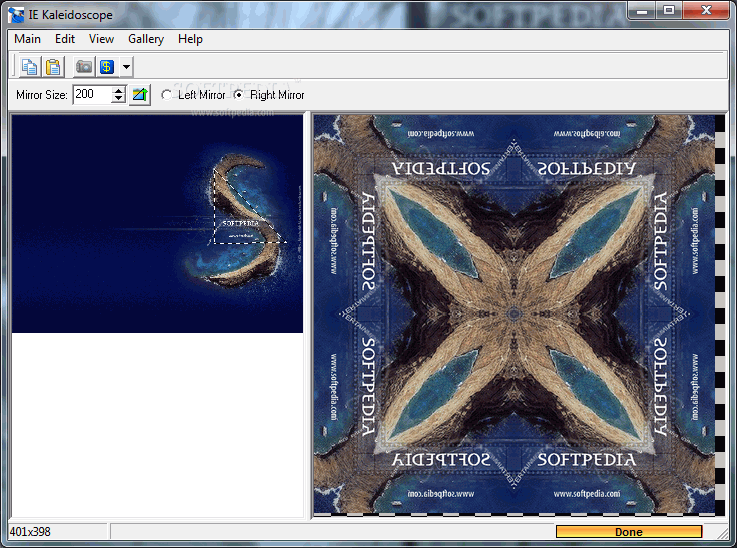The image size is (737, 548).
Task: Open the Help menu
Action: coord(190,39)
